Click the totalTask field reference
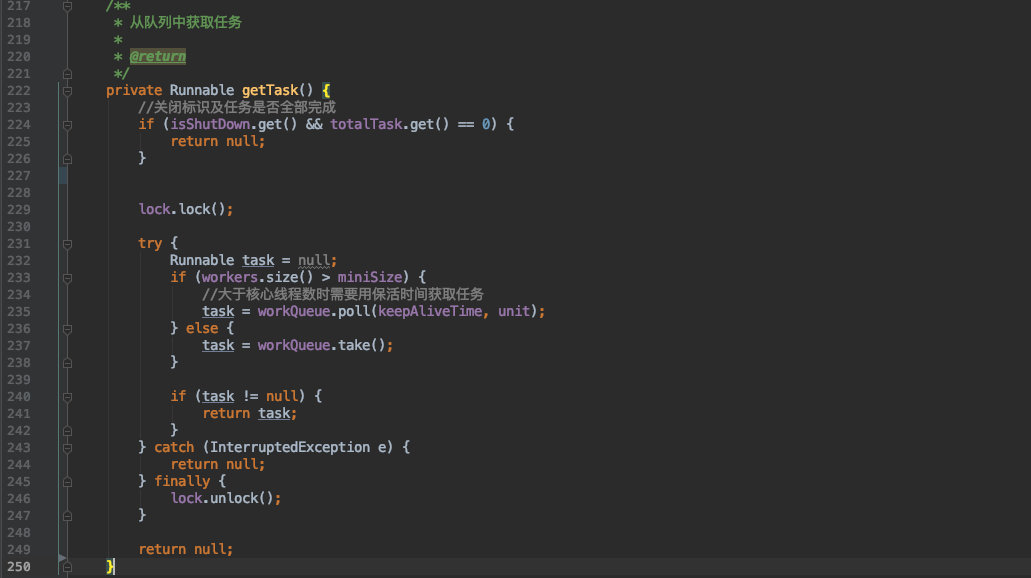The height and width of the screenshot is (578, 1031). click(366, 124)
